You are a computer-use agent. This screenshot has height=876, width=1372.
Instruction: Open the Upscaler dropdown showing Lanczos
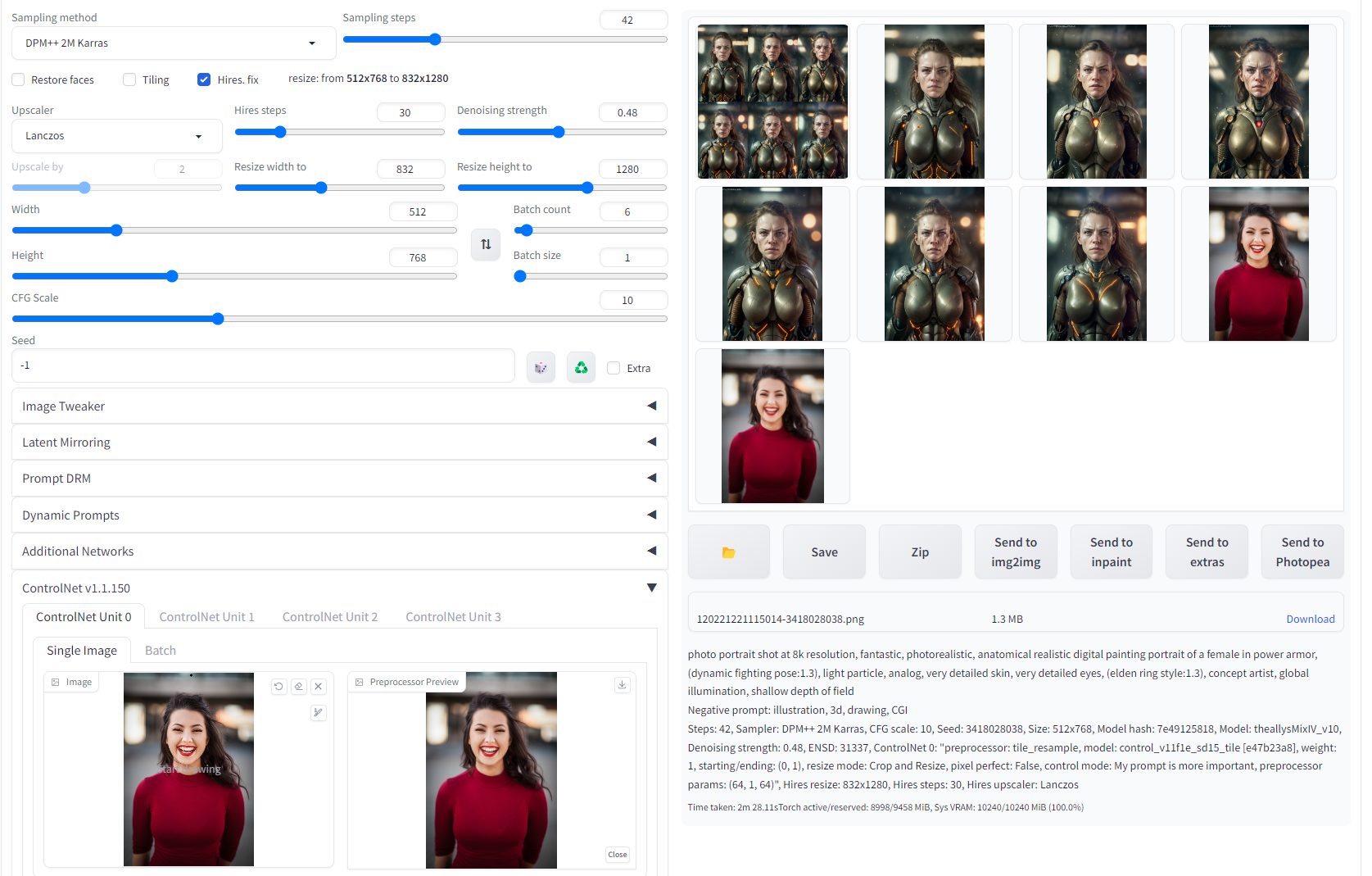coord(116,136)
